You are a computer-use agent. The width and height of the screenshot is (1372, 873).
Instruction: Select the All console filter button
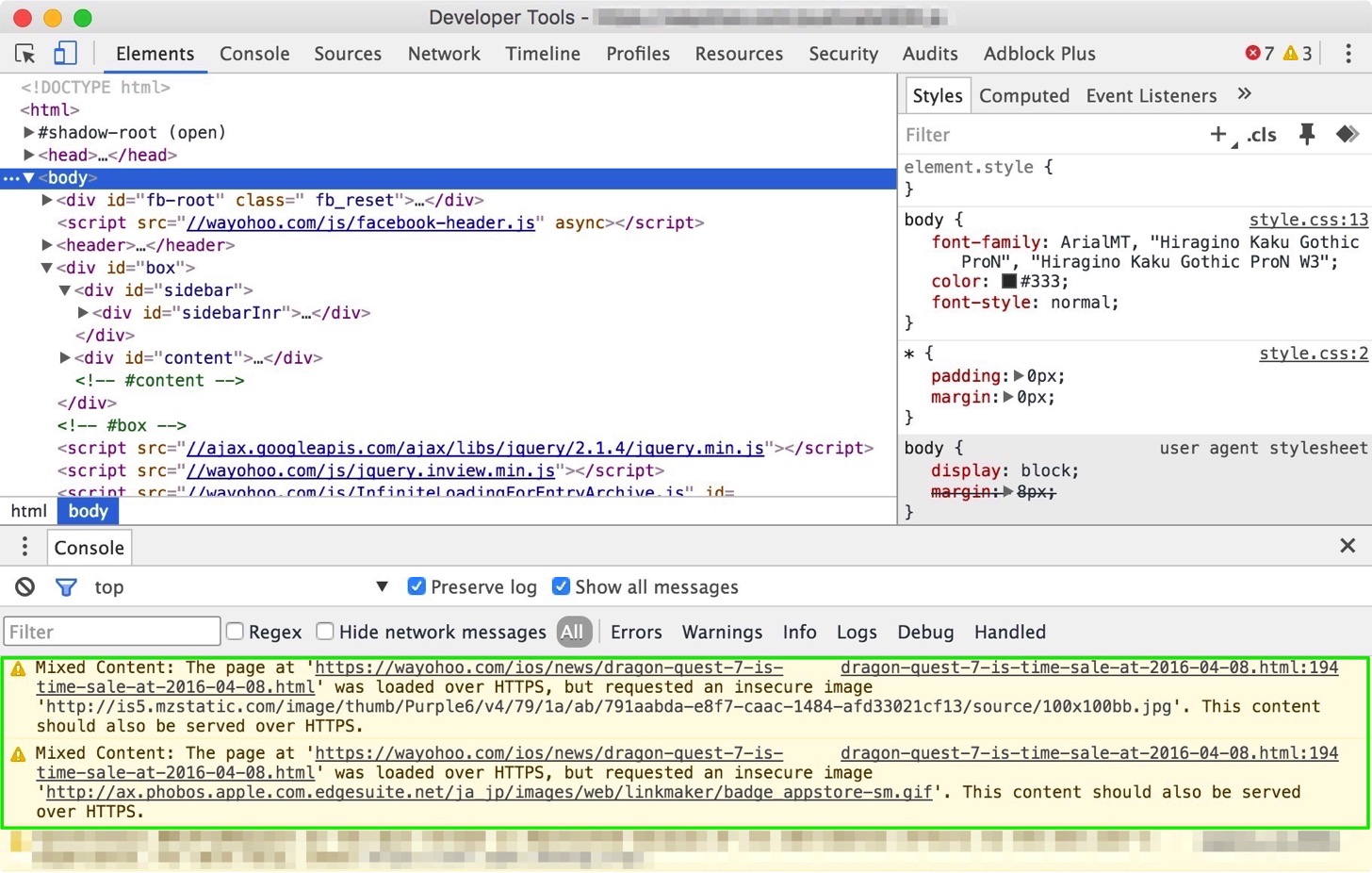coord(573,632)
